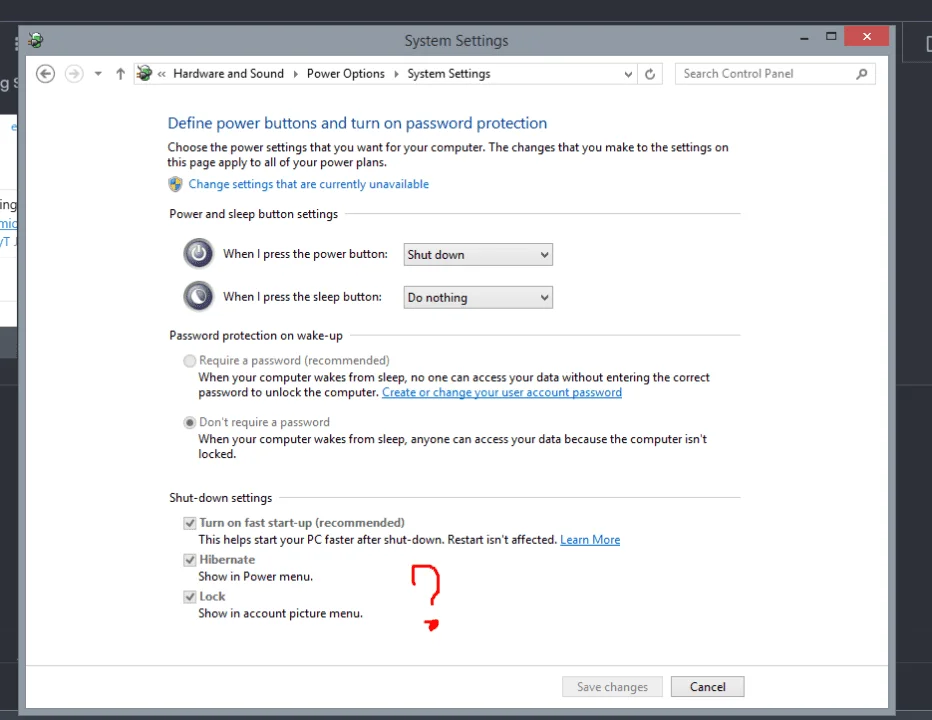This screenshot has width=932, height=720.
Task: Click the Show in Power menu text
Action: [256, 577]
